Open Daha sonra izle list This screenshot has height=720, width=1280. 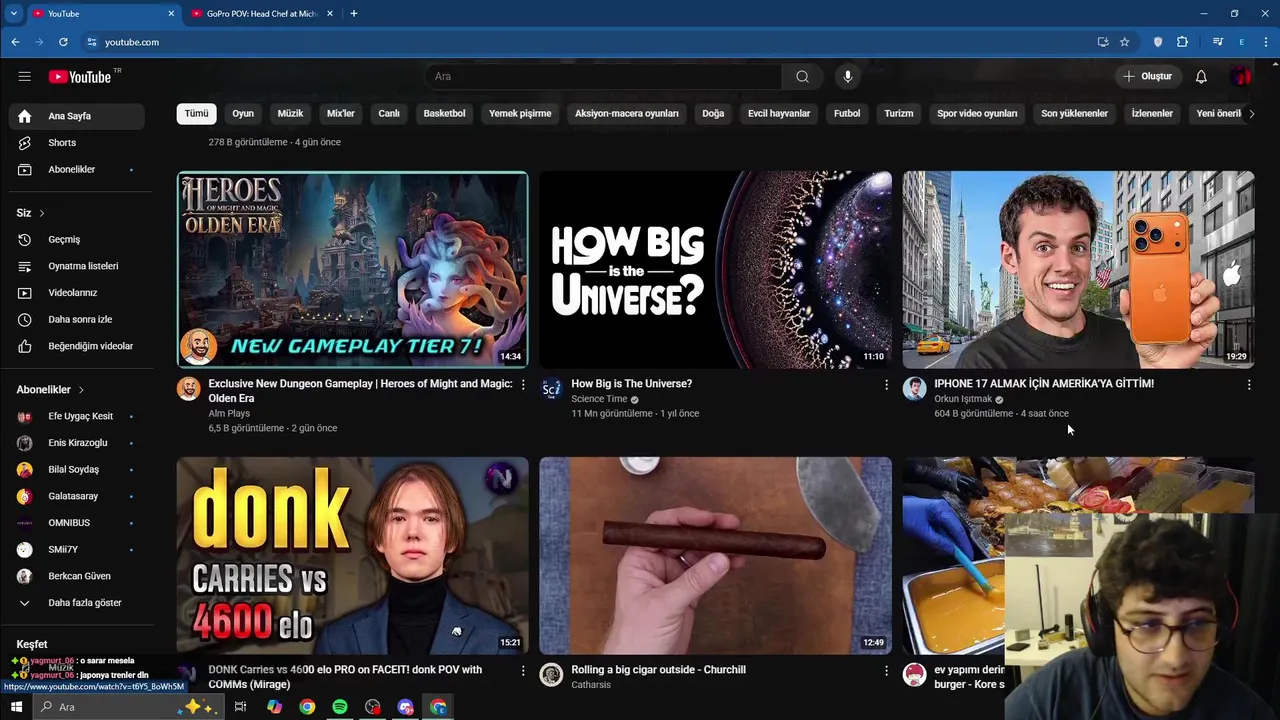pos(76,320)
